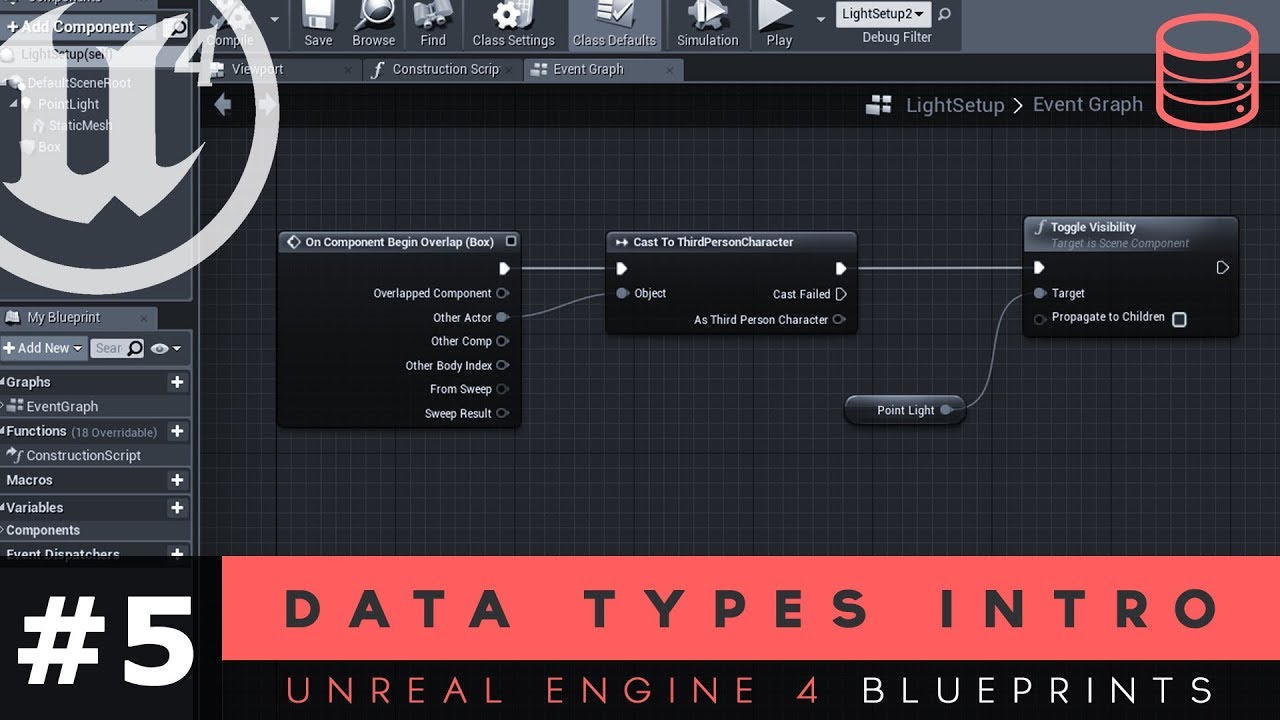Open Class Settings from the toolbar
Viewport: 1280px width, 720px height.
[513, 25]
